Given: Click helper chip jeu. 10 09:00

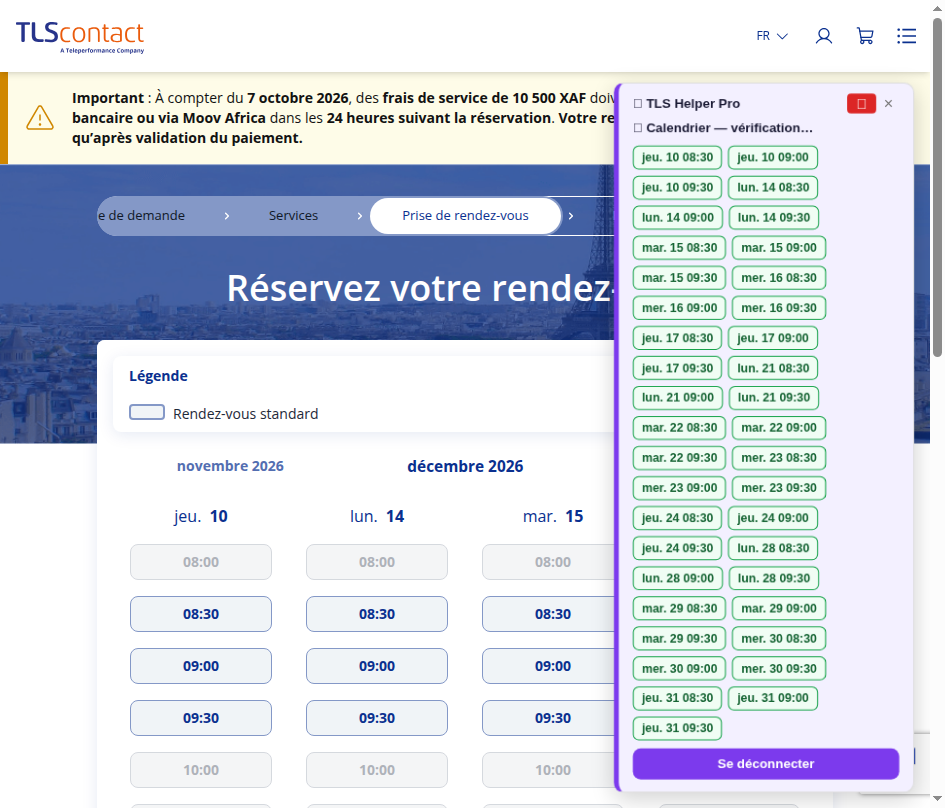Looking at the screenshot, I should [773, 157].
